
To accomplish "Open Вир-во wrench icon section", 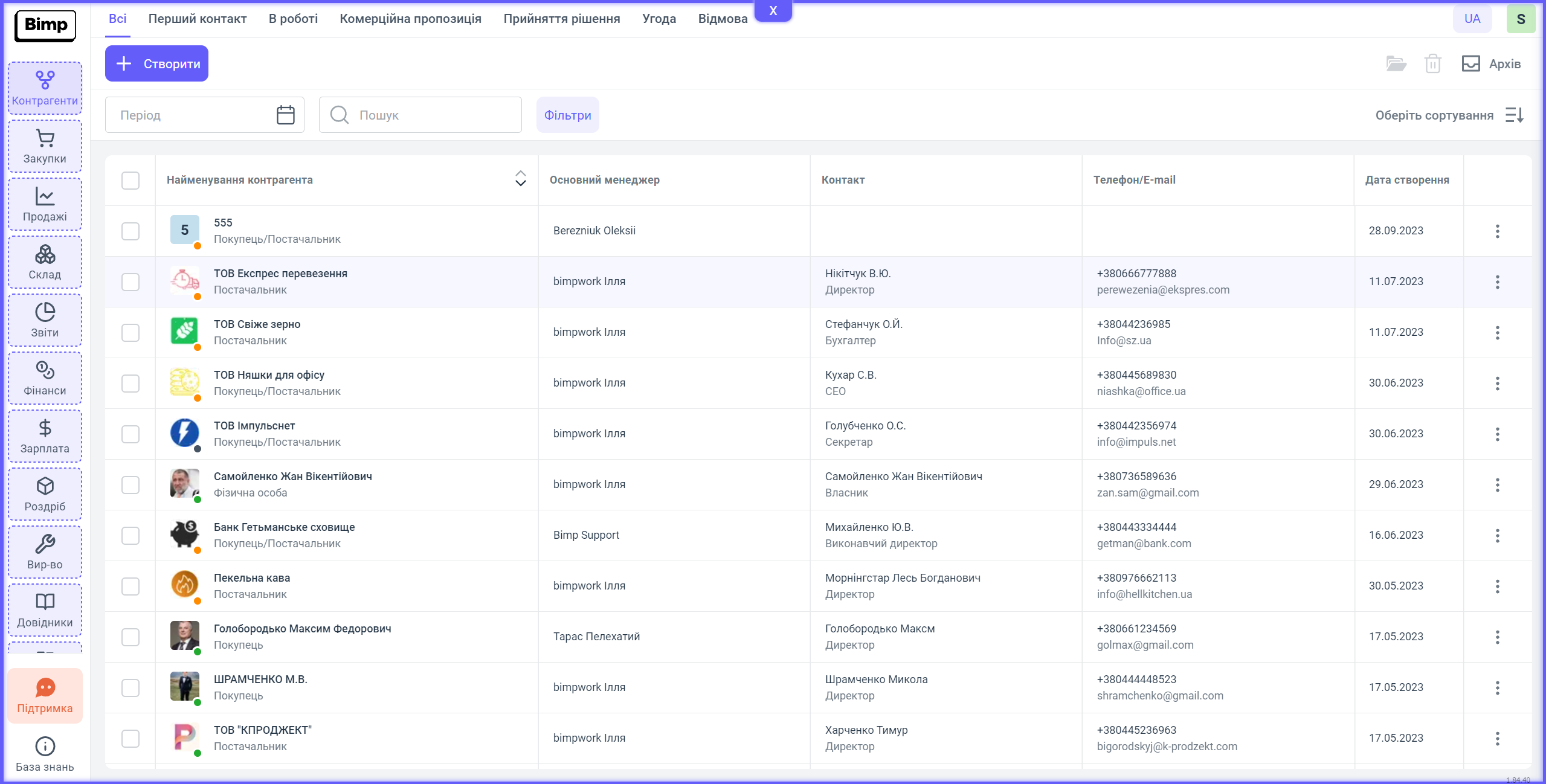I will [x=45, y=553].
